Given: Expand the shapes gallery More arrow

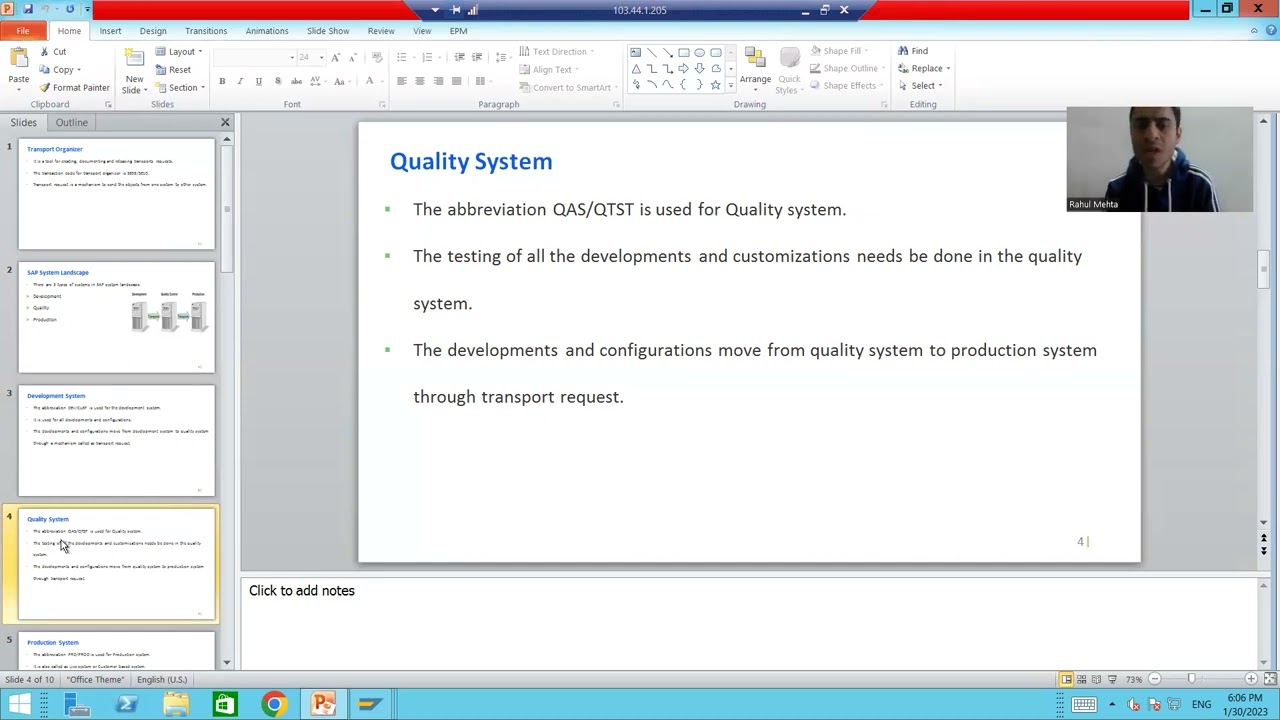Looking at the screenshot, I should 731,86.
